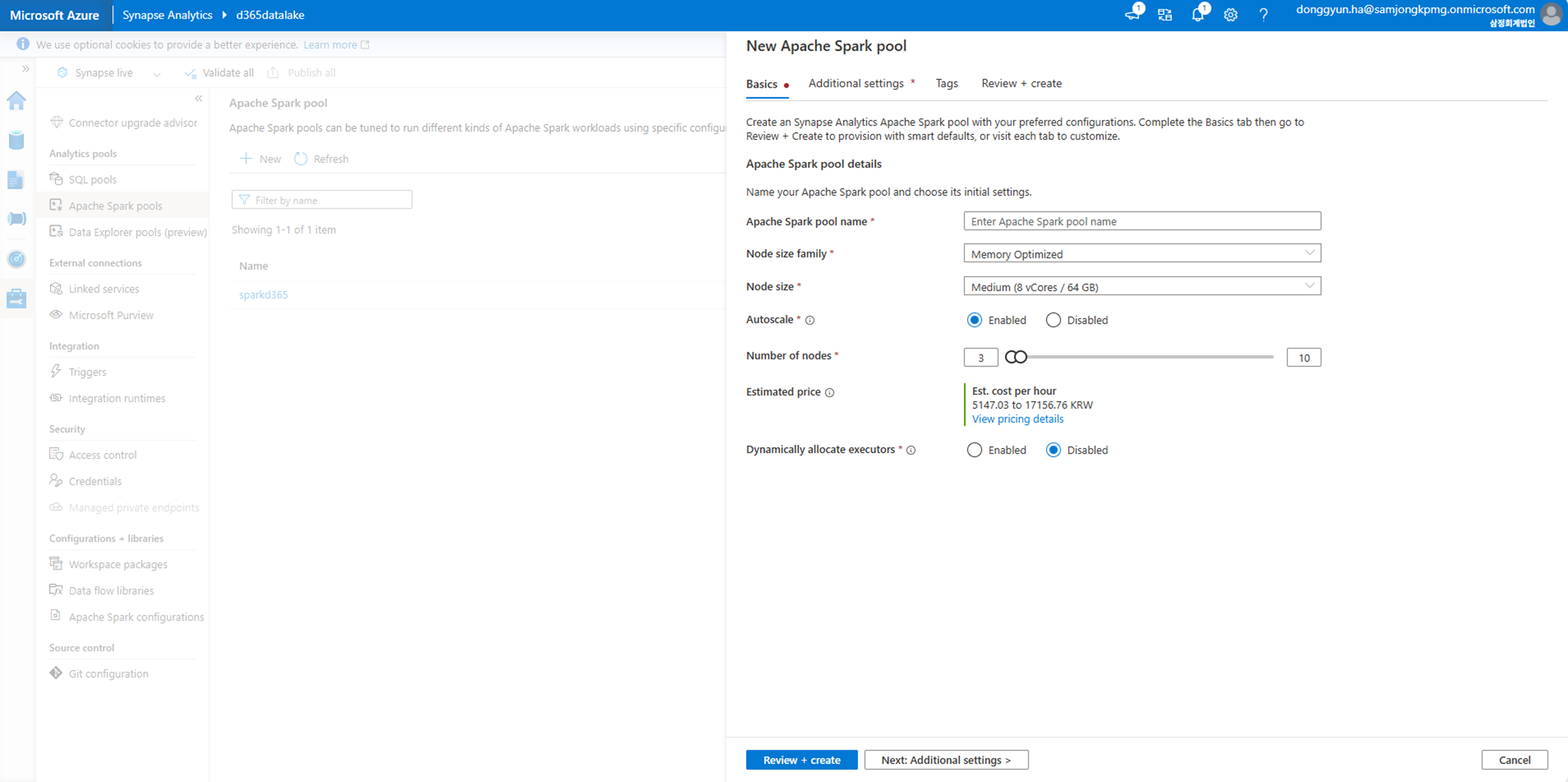Click the Dynamically allocate executors info icon
The height and width of the screenshot is (782, 1568).
pyautogui.click(x=911, y=450)
